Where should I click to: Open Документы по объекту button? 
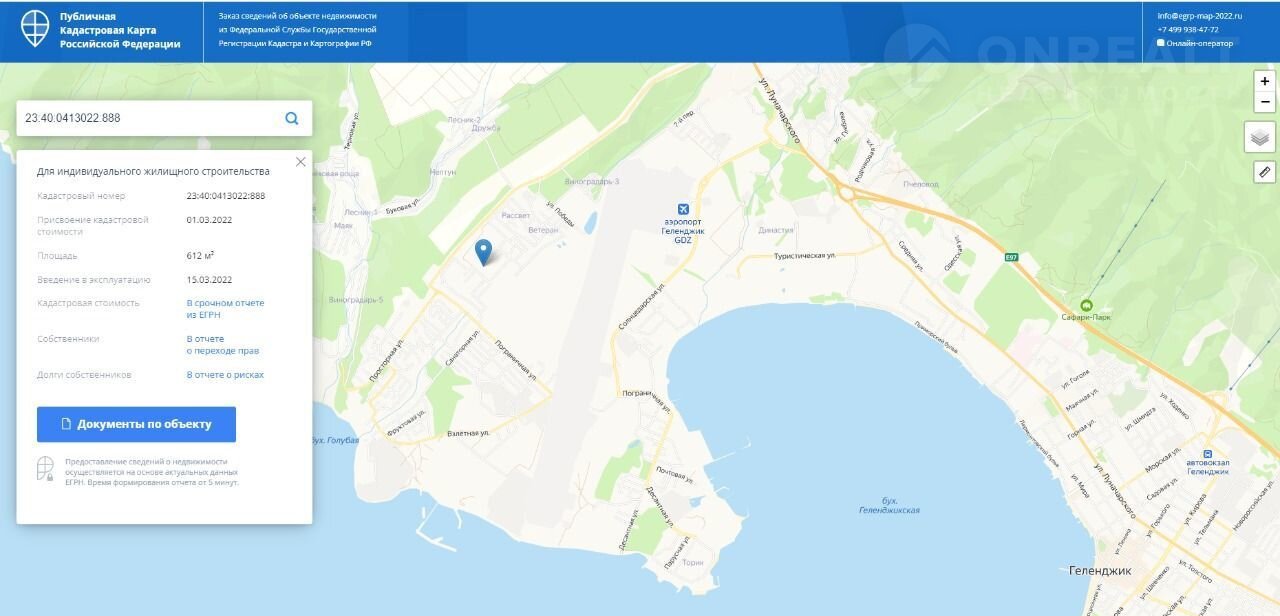(x=136, y=424)
